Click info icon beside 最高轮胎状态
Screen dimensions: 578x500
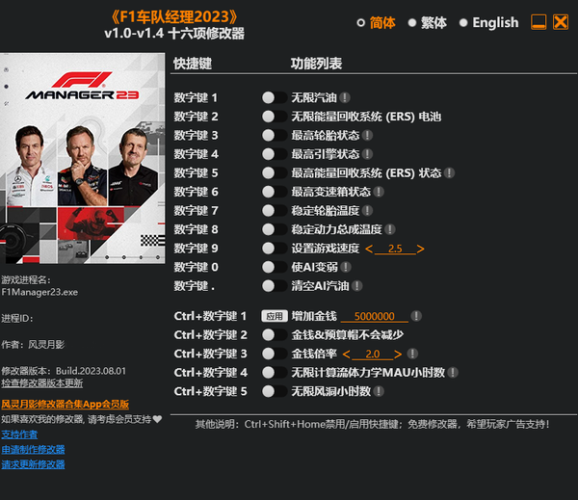pos(367,135)
